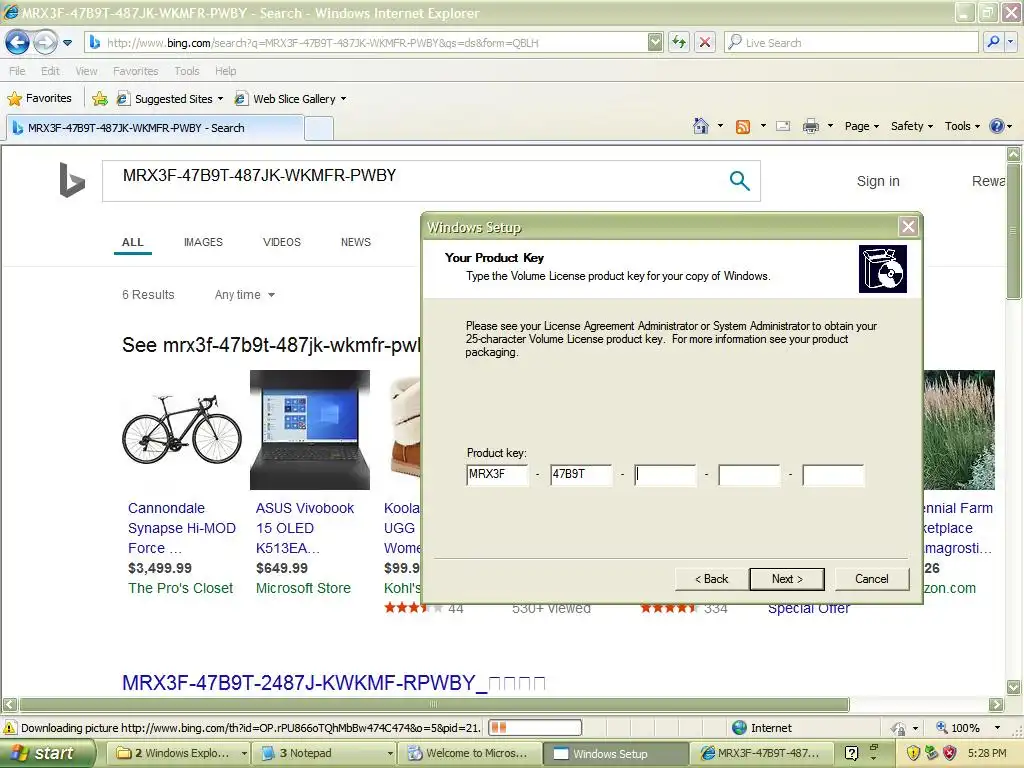The width and height of the screenshot is (1024, 768).
Task: Open the zoom level 100% dropdown
Action: pos(997,728)
